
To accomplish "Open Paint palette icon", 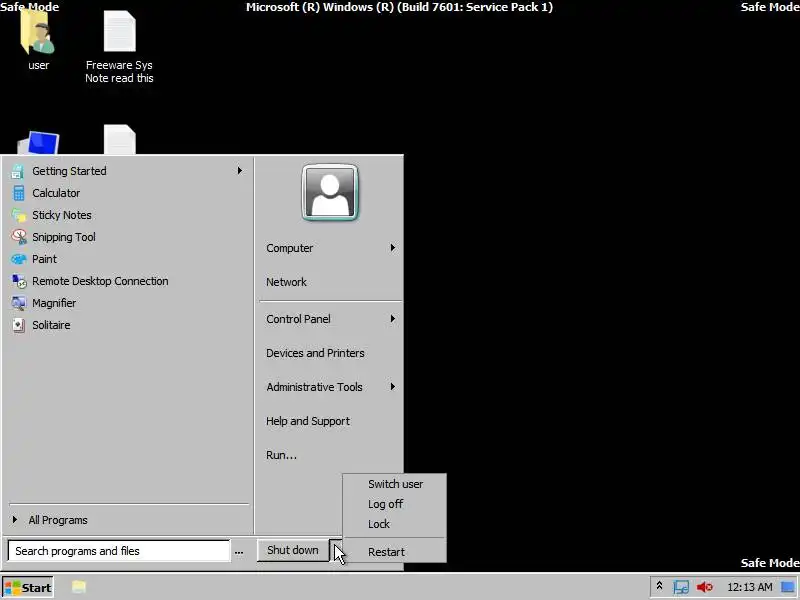I will [19, 259].
